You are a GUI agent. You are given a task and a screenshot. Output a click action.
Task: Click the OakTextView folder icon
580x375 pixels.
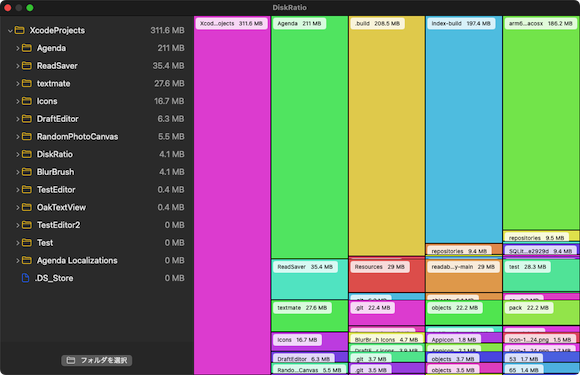coord(27,207)
